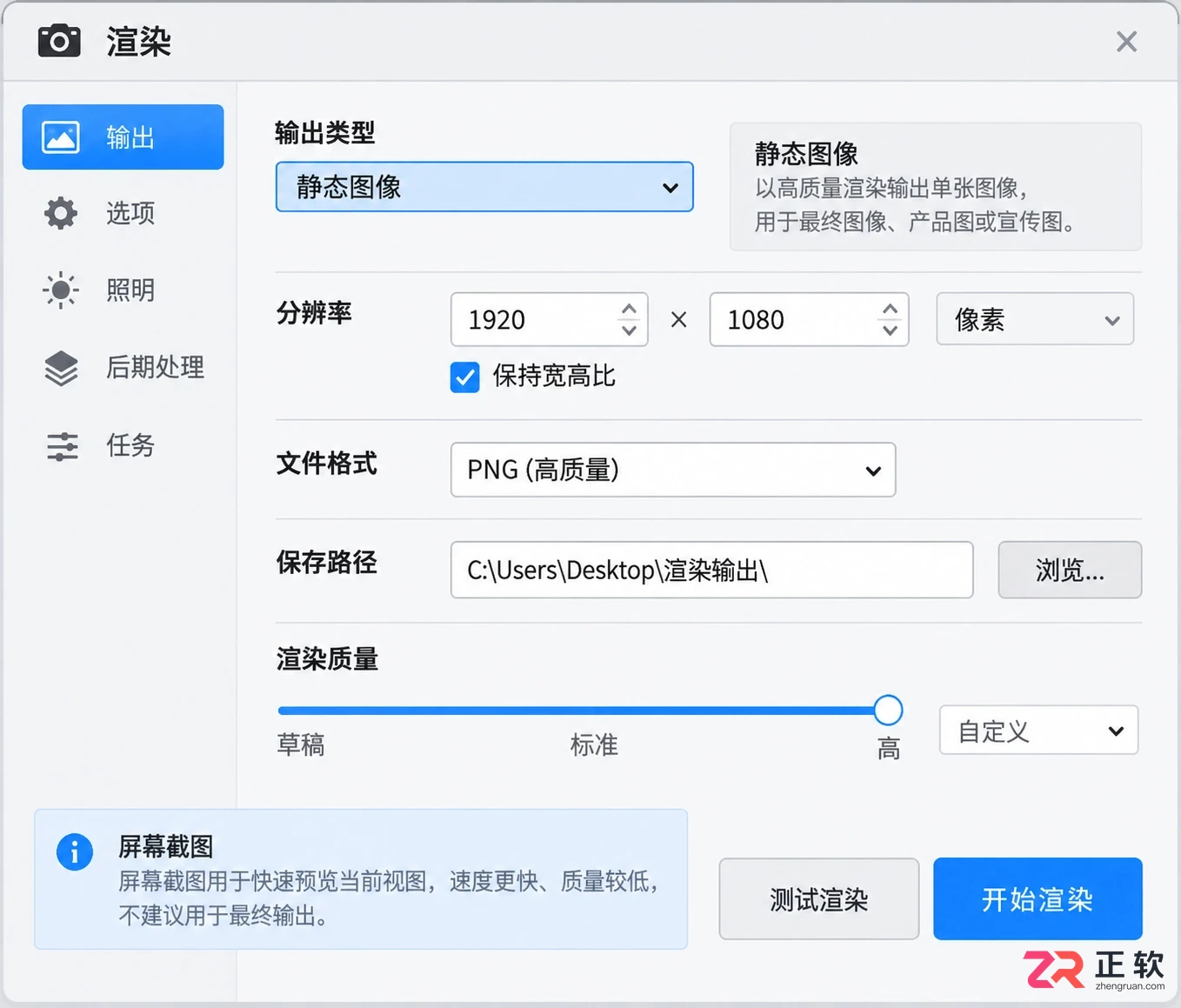Click the 文件格式 label
Screen dimensions: 1181x1008
(x=327, y=464)
